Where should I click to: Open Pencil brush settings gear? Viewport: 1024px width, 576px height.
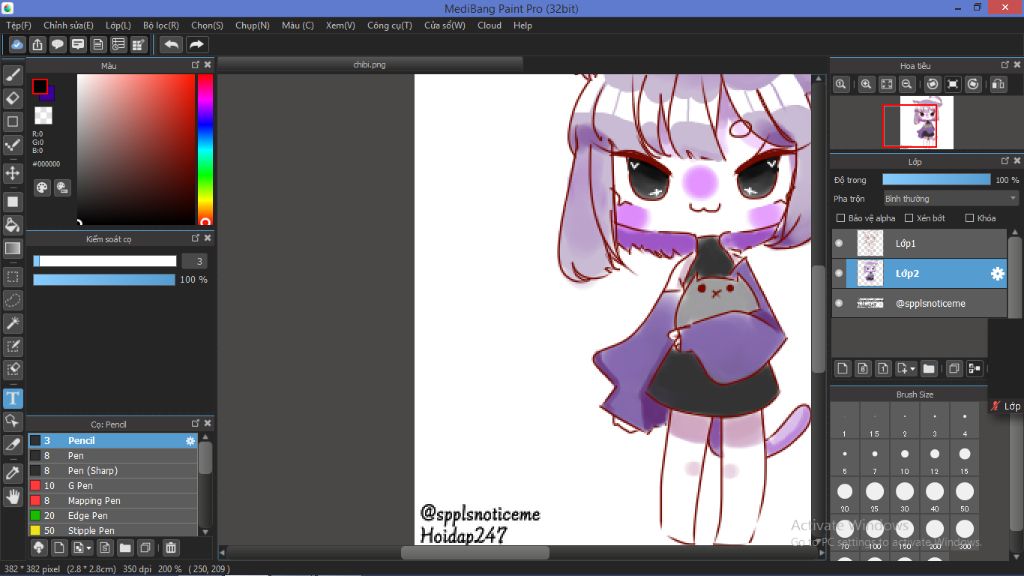click(190, 441)
